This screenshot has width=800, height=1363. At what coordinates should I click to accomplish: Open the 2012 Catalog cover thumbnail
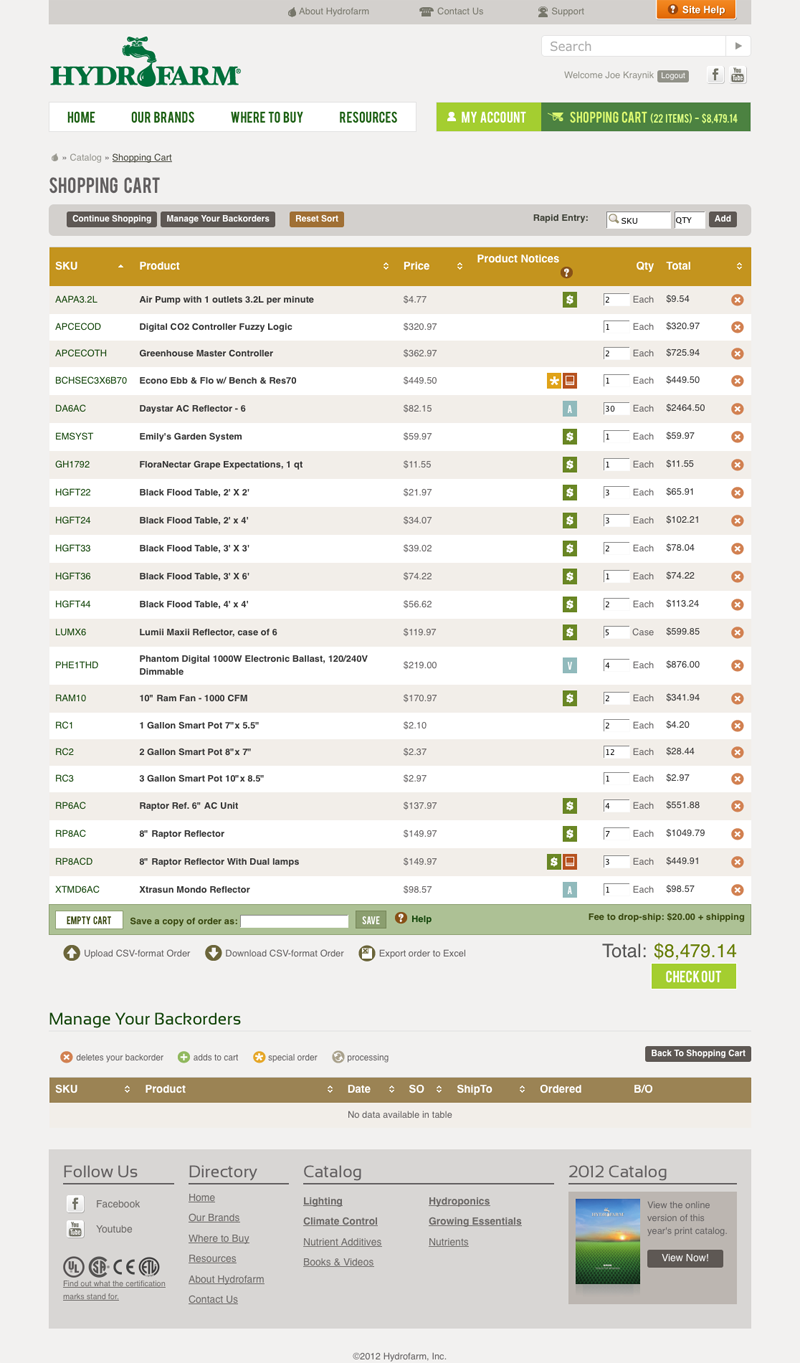tap(607, 1247)
